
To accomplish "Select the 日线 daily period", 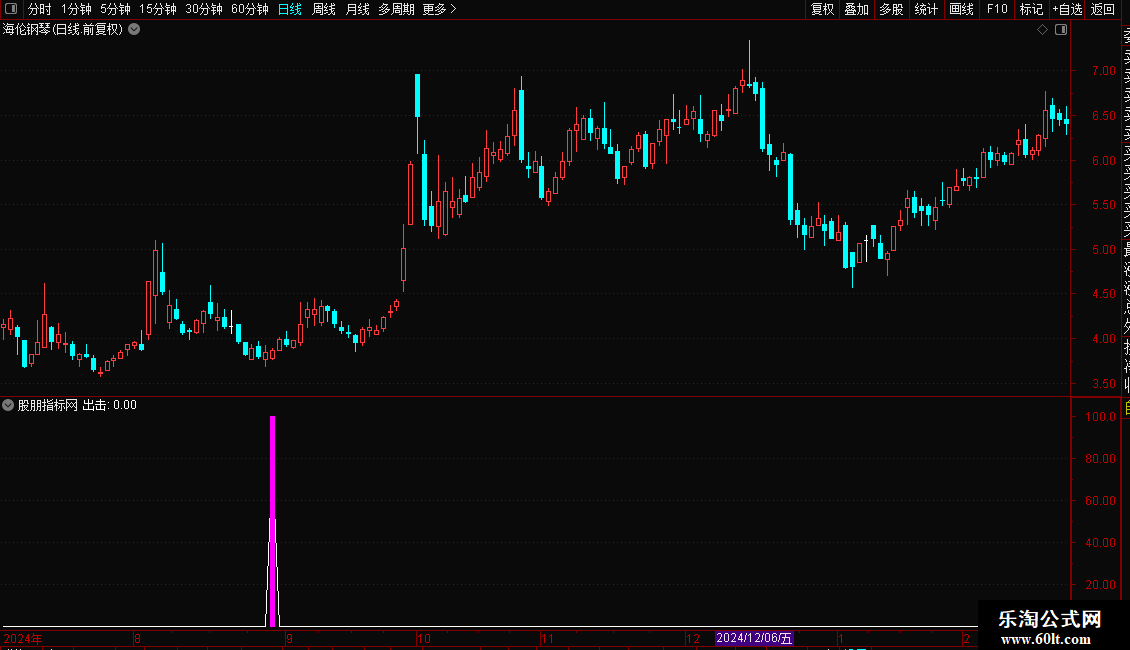I will coord(290,9).
